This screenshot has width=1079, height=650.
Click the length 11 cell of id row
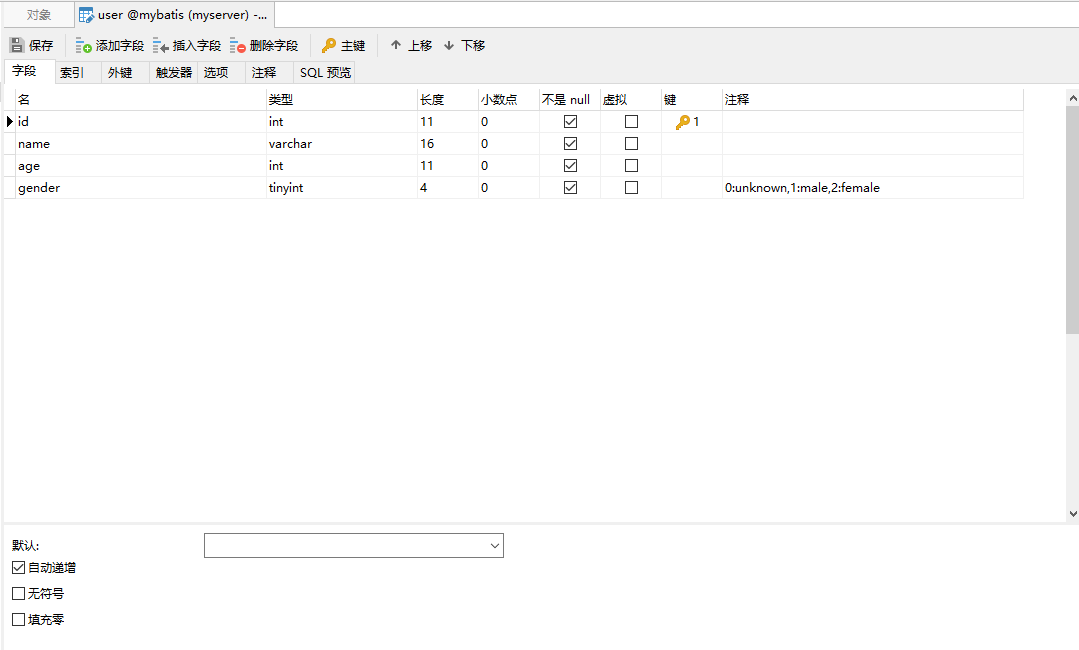[448, 122]
